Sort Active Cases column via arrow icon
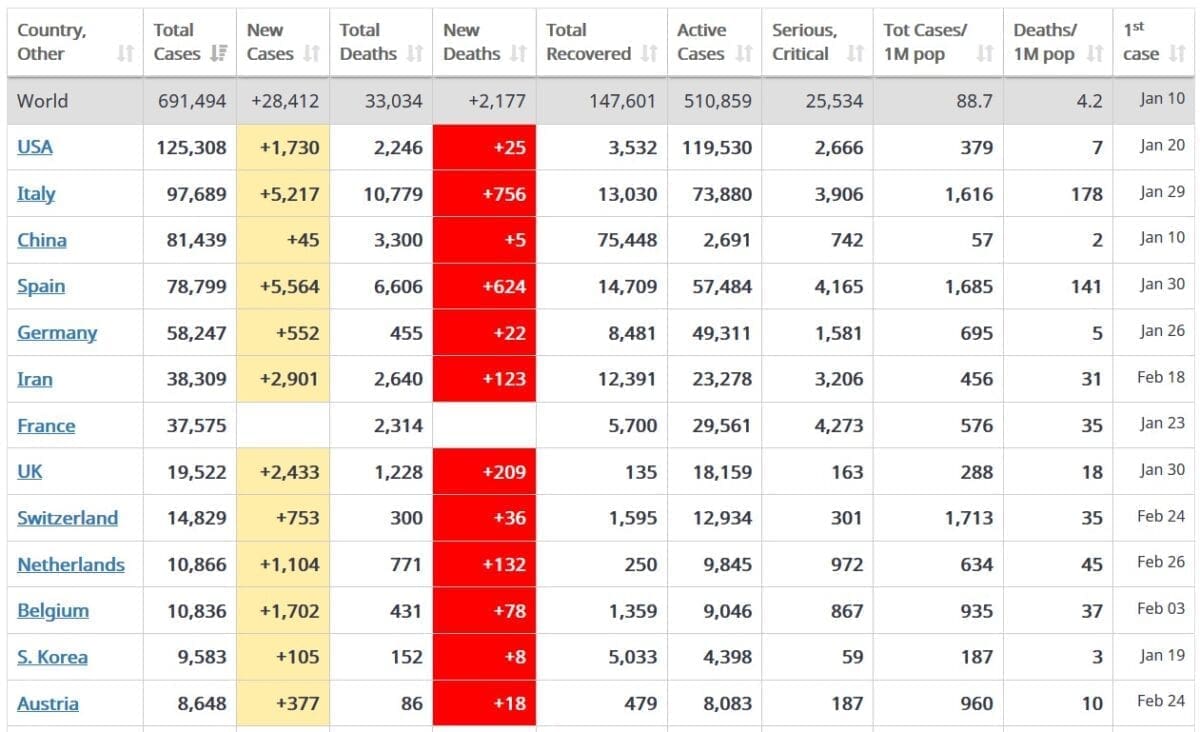The height and width of the screenshot is (732, 1200). click(x=744, y=55)
